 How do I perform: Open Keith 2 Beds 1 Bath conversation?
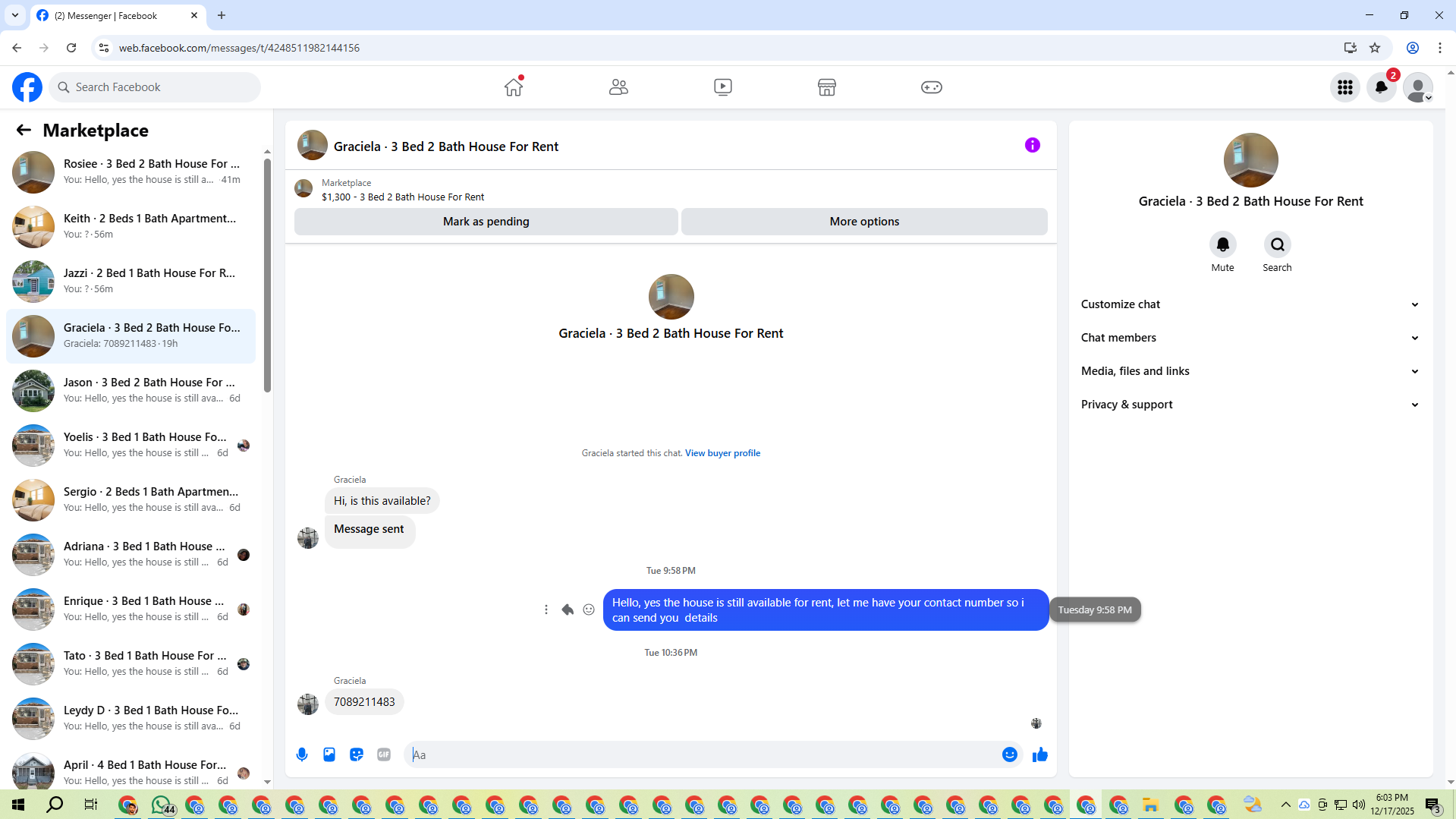click(x=131, y=227)
